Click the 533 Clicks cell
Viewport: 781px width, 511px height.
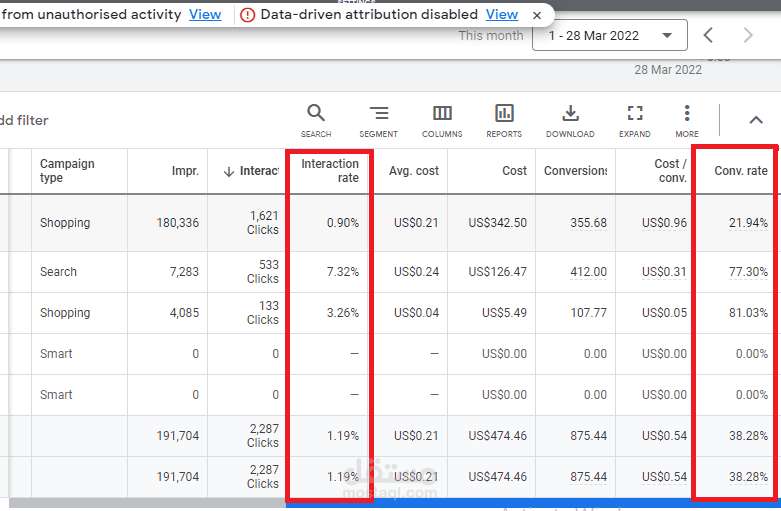coord(263,272)
